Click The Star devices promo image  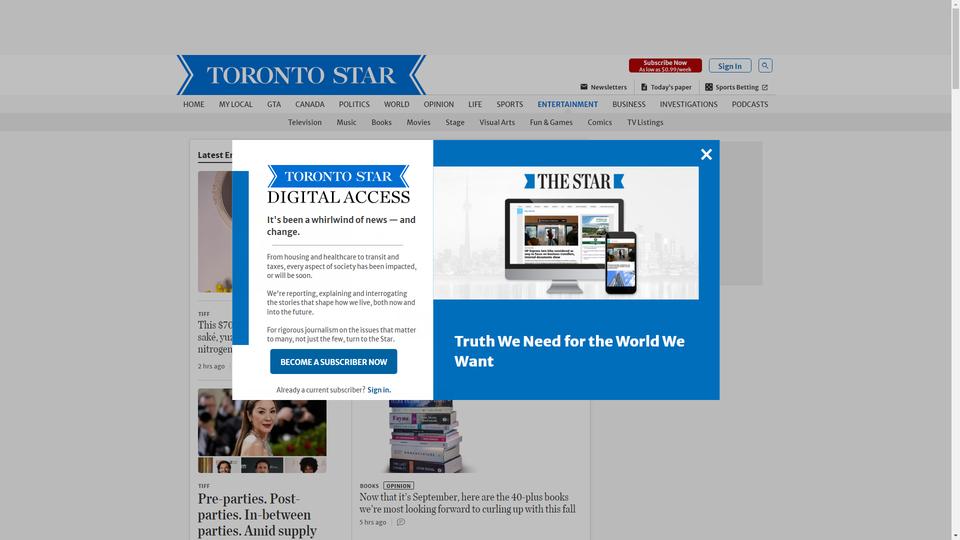pyautogui.click(x=566, y=233)
